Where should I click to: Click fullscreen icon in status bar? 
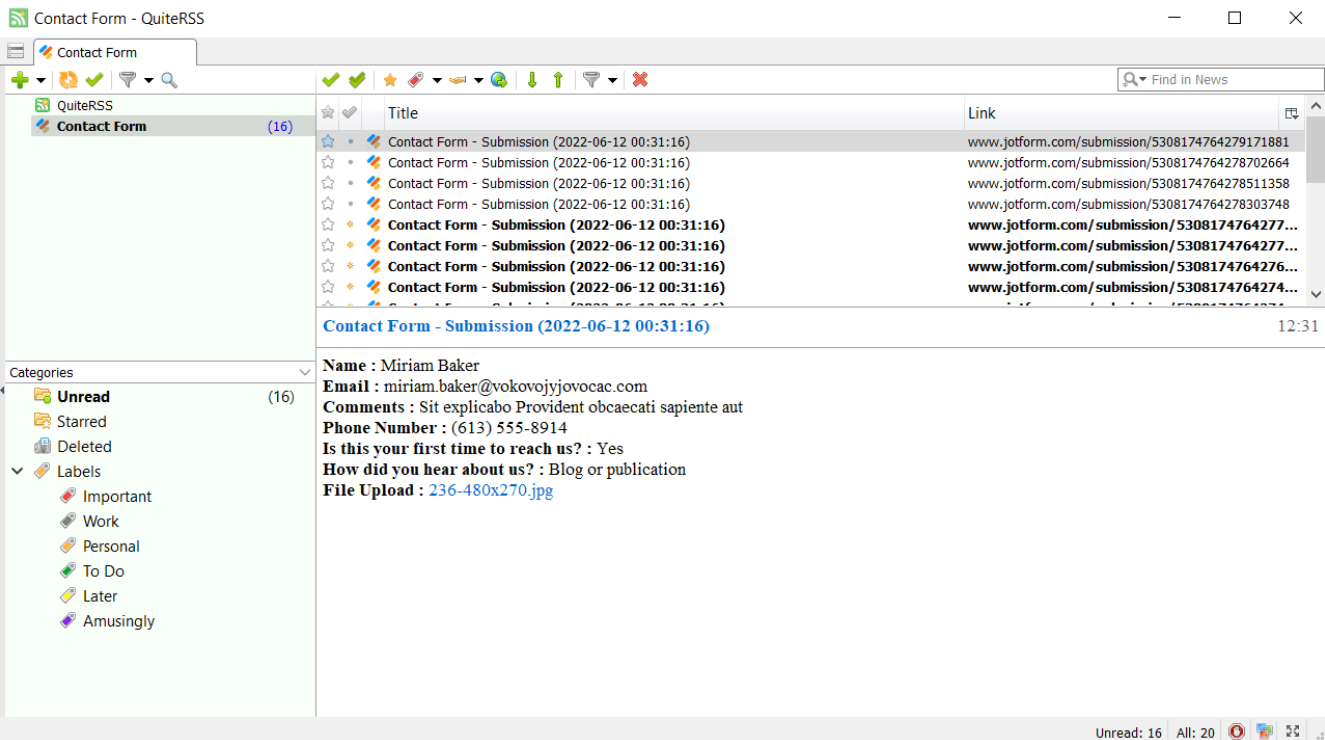[x=1293, y=732]
